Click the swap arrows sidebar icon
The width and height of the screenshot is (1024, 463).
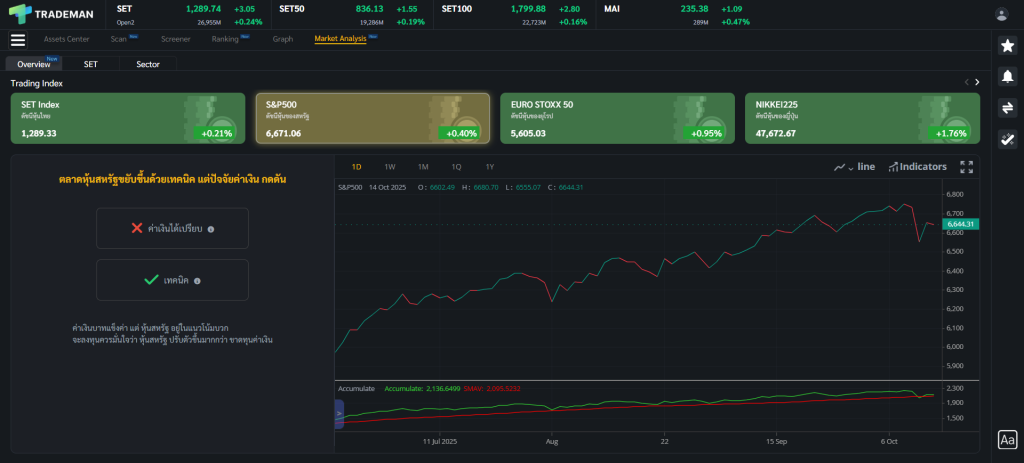point(1007,108)
